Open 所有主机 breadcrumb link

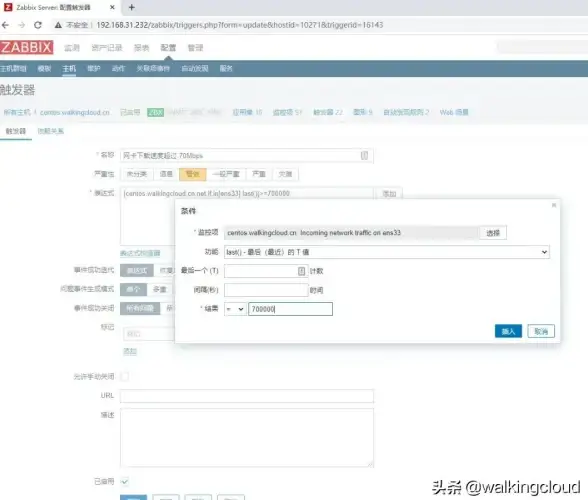17,112
